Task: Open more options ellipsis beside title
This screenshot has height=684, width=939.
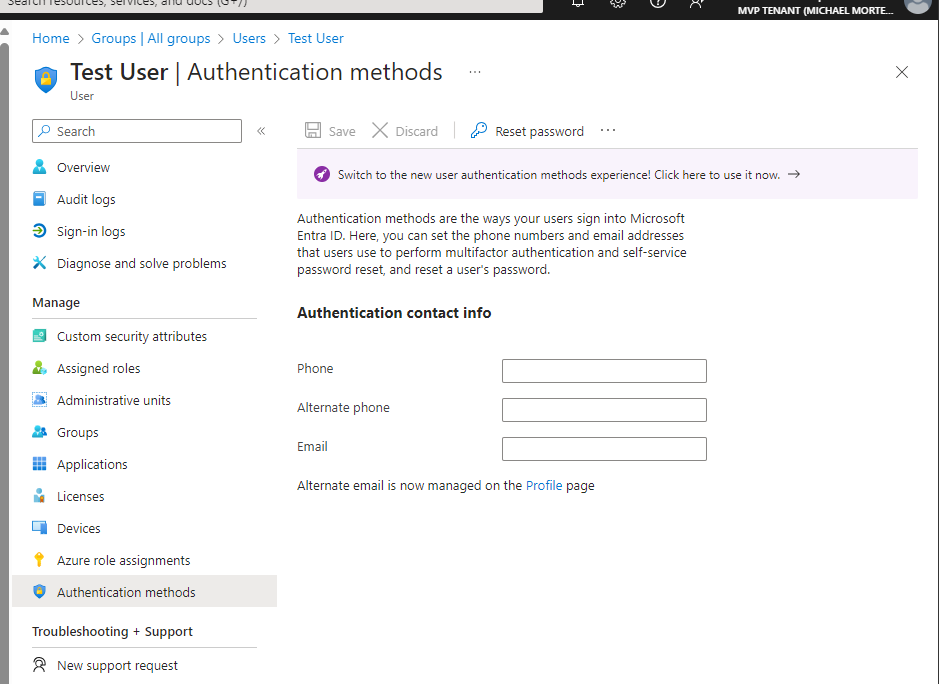Action: pos(475,72)
